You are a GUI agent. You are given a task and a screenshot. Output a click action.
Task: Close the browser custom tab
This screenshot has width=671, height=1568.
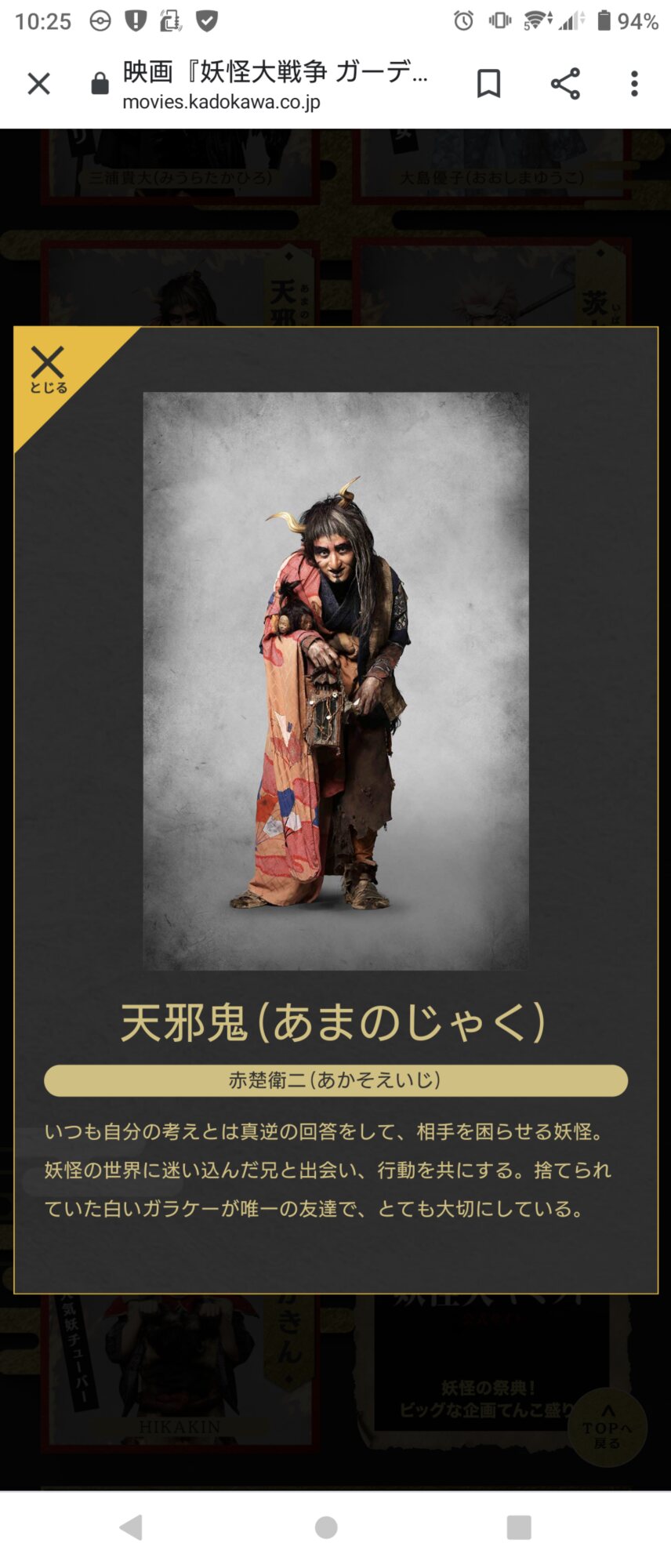38,83
